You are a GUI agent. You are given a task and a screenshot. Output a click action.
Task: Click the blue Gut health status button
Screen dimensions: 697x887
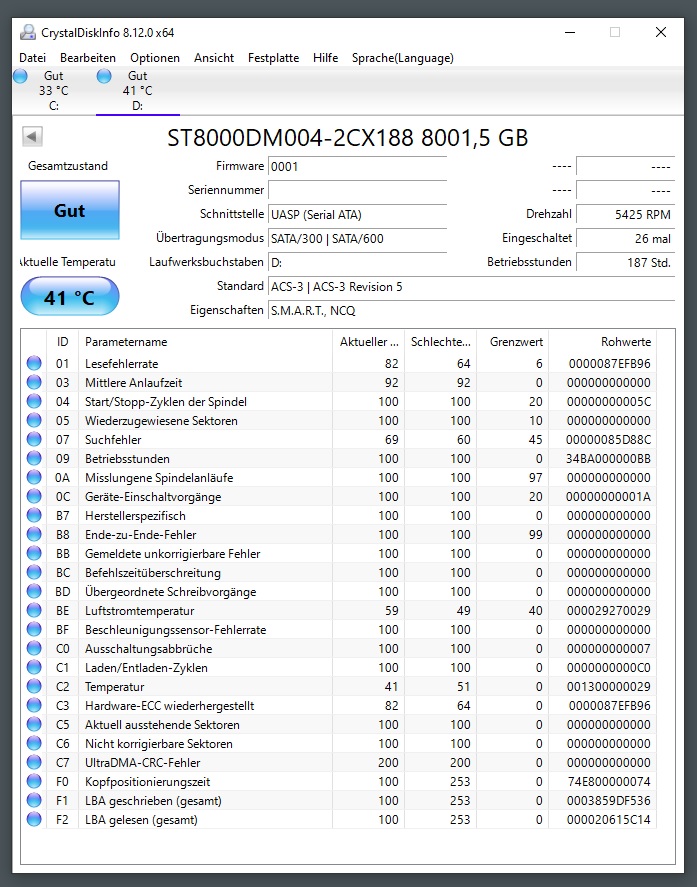[x=70, y=210]
